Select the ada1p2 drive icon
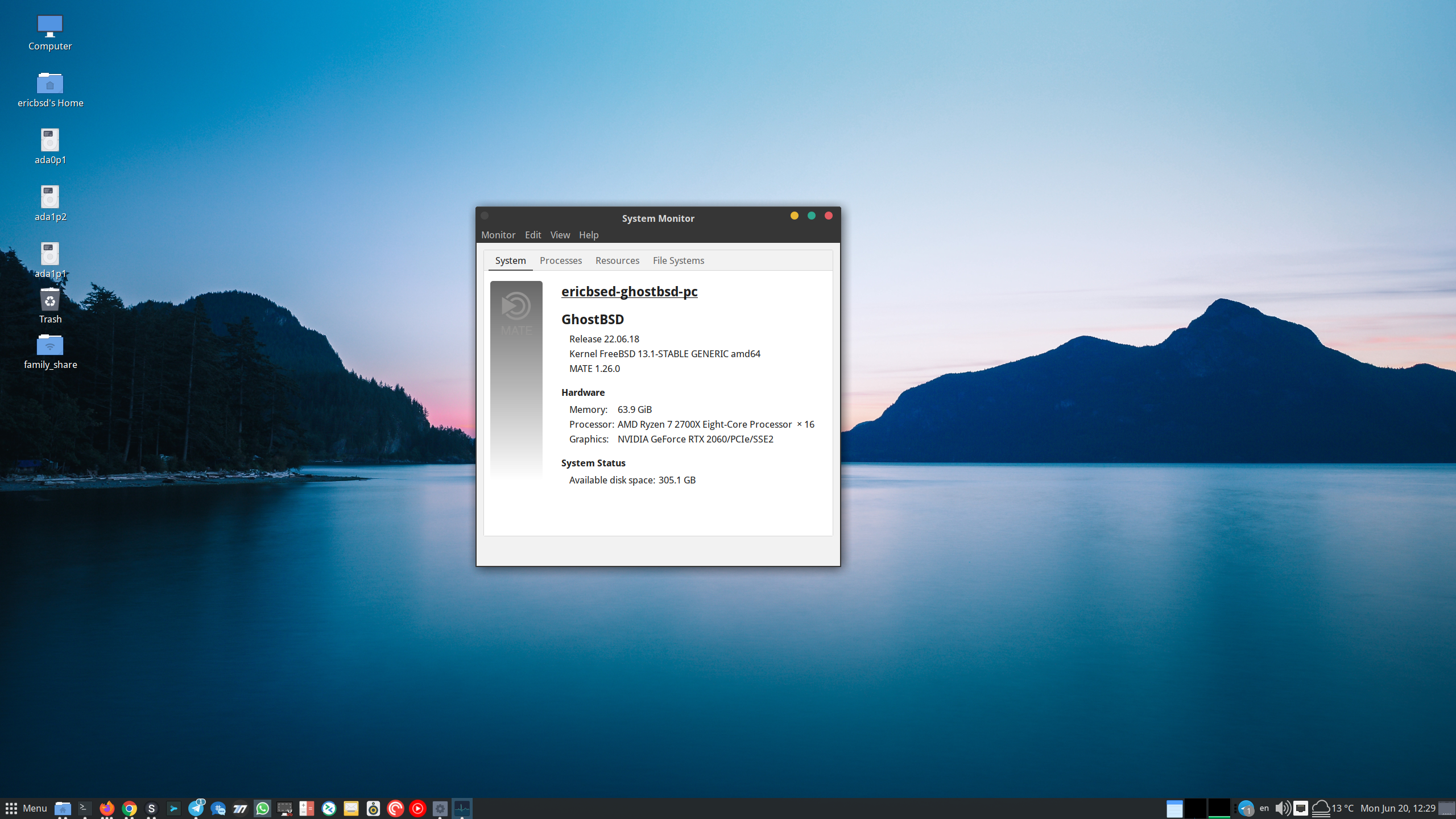 coord(50,204)
